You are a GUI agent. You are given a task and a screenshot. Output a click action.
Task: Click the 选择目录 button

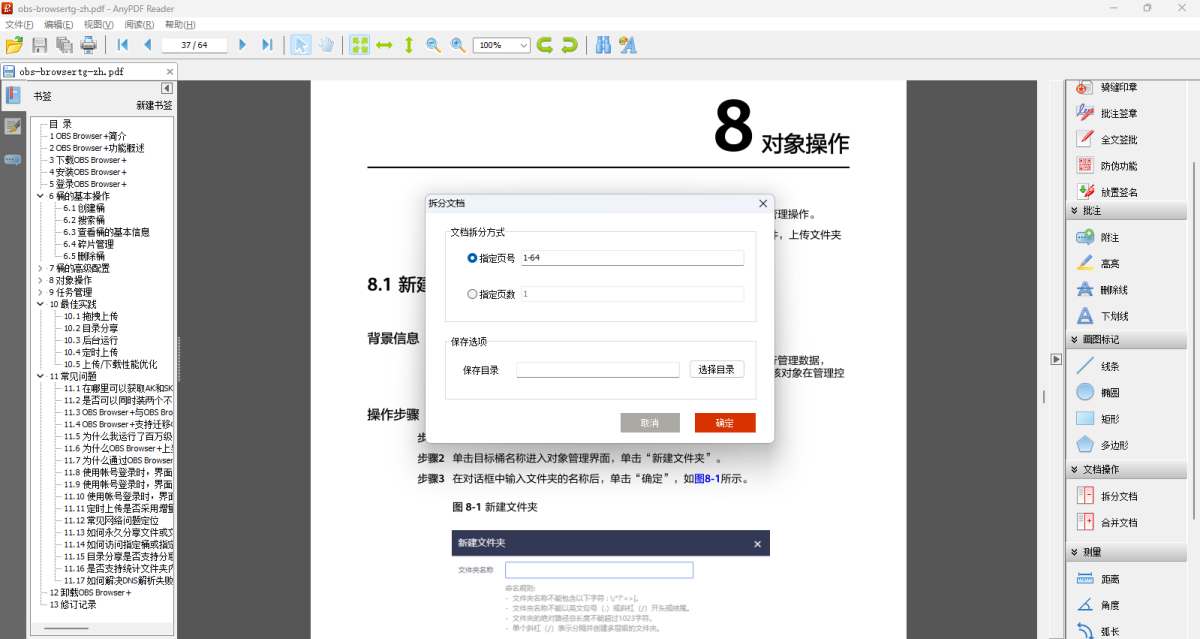[716, 369]
